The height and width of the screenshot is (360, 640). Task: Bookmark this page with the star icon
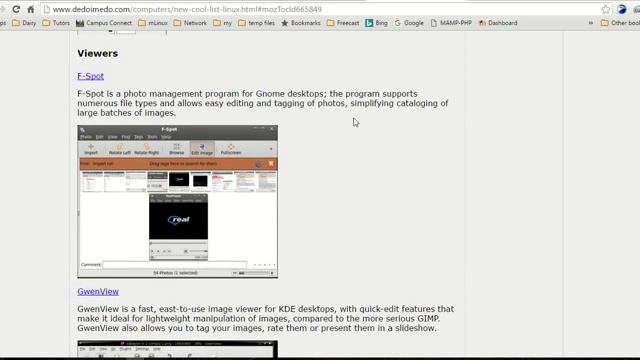[x=606, y=9]
